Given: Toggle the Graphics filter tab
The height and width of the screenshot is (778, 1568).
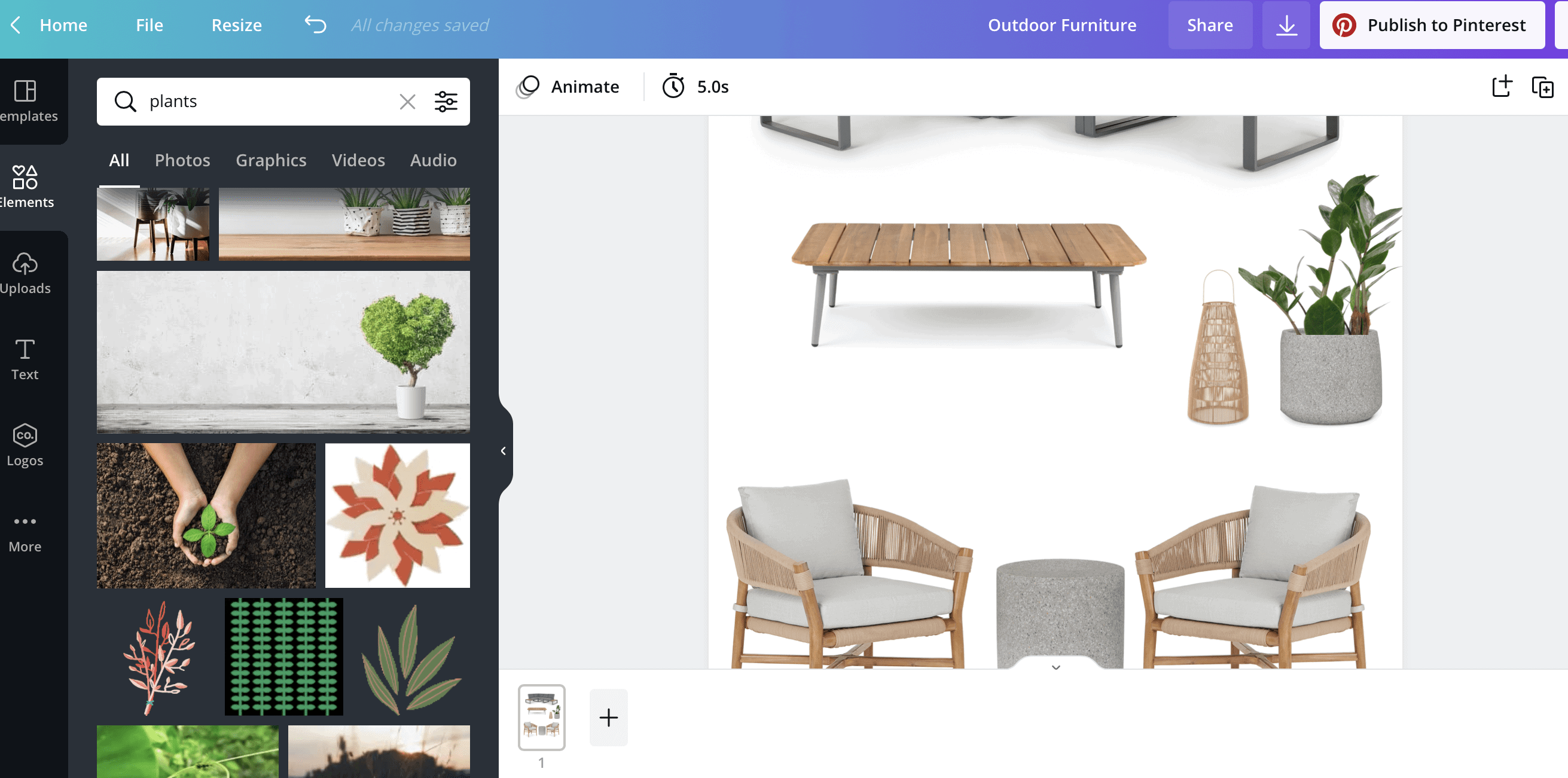Looking at the screenshot, I should 271,159.
